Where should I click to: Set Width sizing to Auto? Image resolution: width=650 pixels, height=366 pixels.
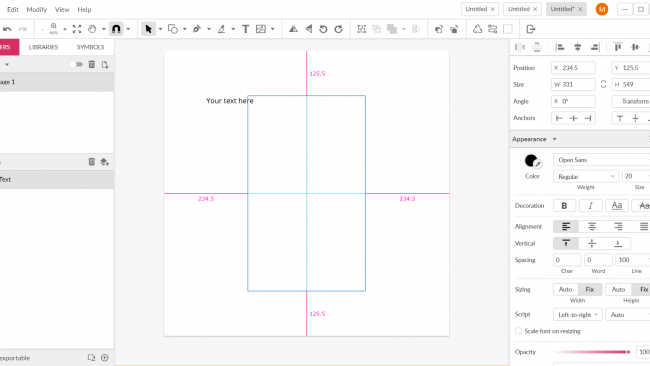pyautogui.click(x=565, y=289)
